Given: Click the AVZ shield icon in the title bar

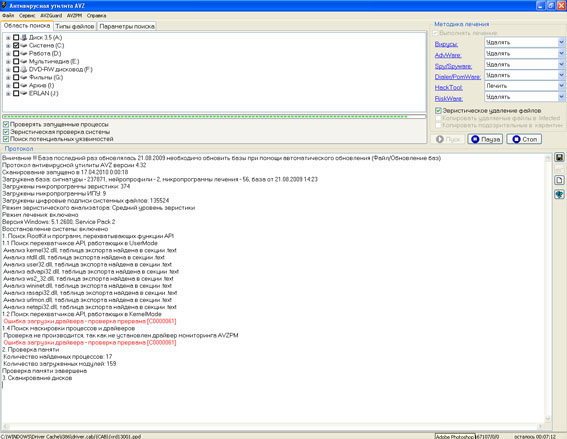Looking at the screenshot, I should [4, 5].
